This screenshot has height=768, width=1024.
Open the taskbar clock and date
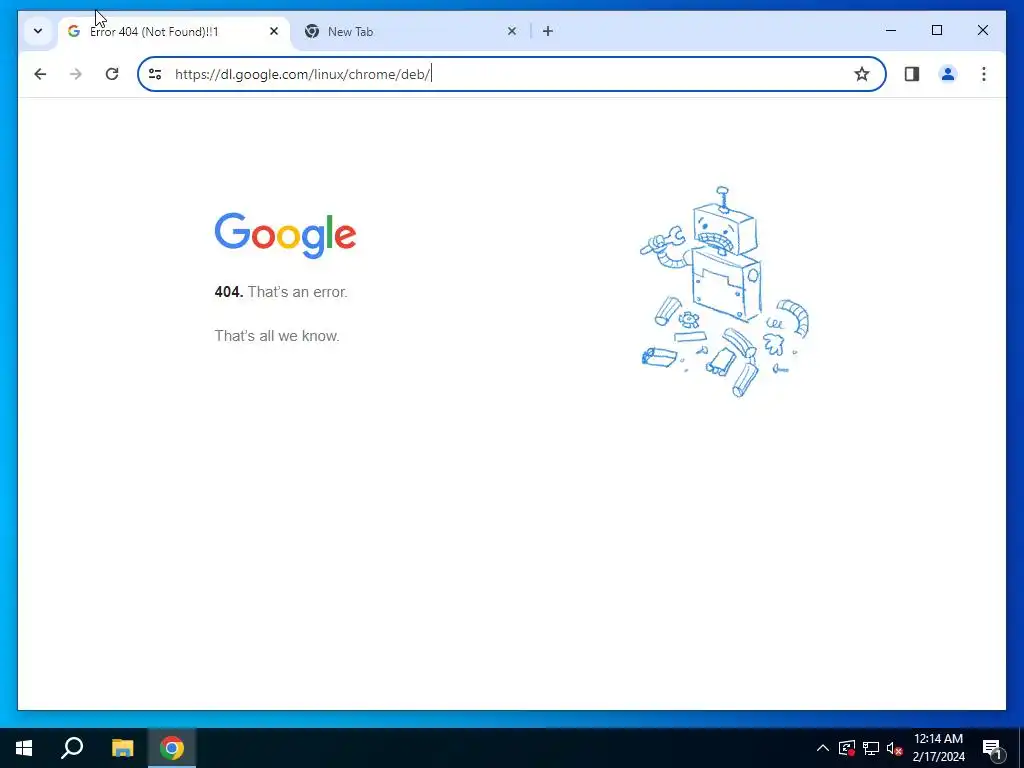pos(938,748)
